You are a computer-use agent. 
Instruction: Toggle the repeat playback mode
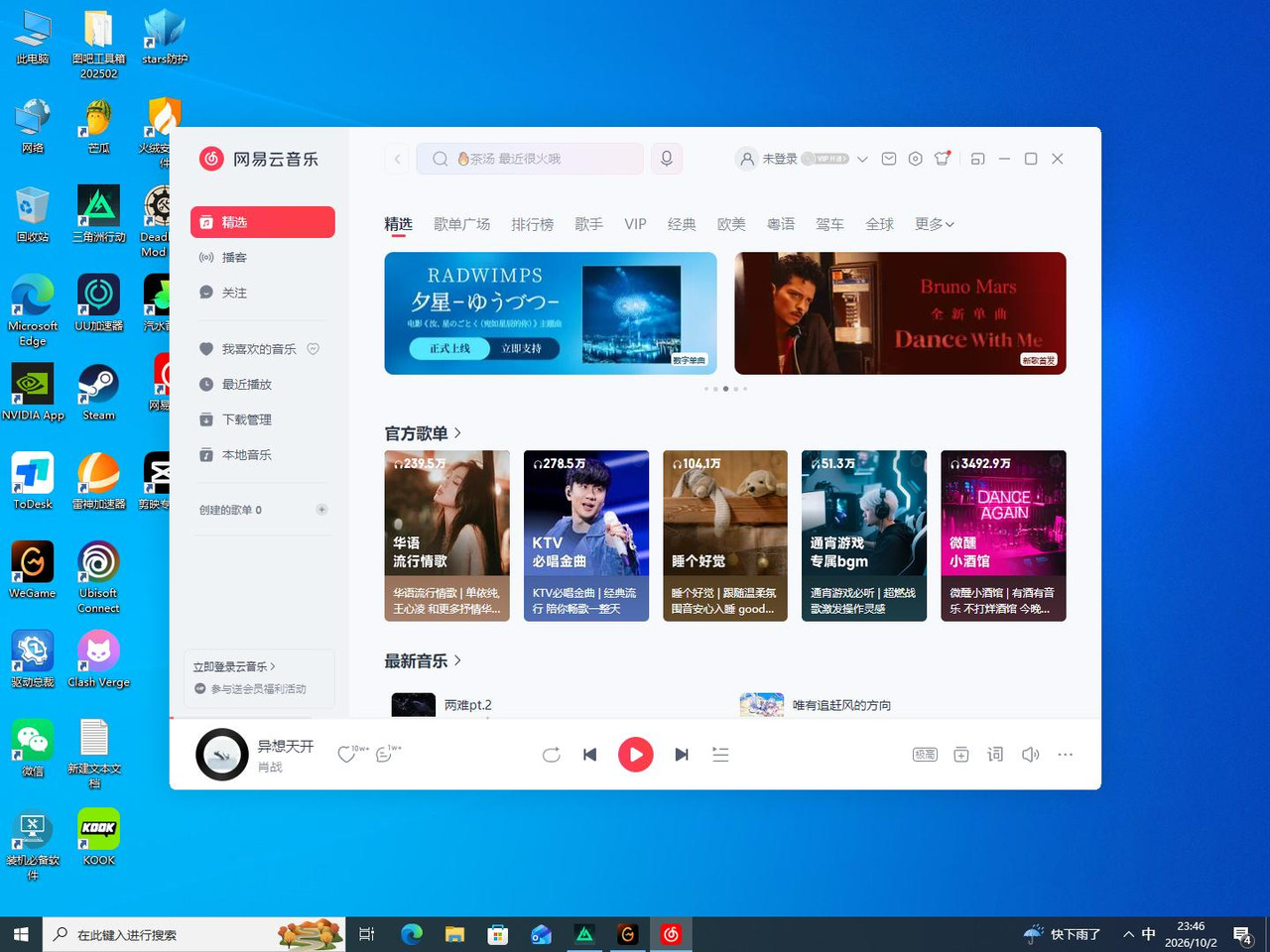(x=552, y=755)
